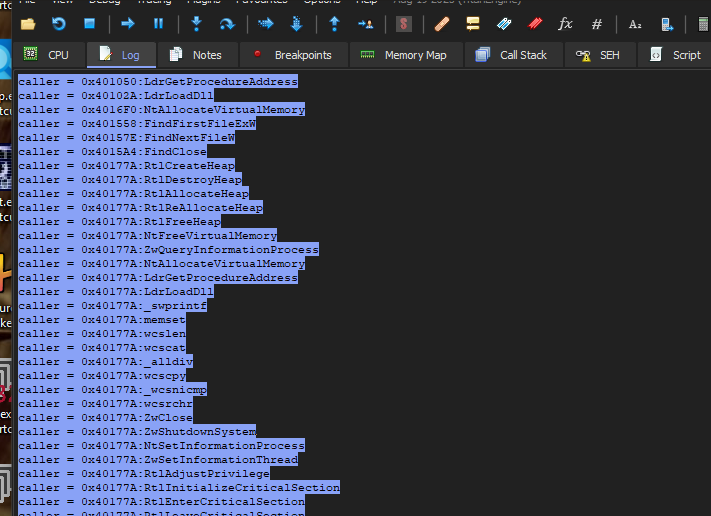The width and height of the screenshot is (711, 516).
Task: Click the RtlInitializeCriticalSection log line
Action: [x=179, y=488]
